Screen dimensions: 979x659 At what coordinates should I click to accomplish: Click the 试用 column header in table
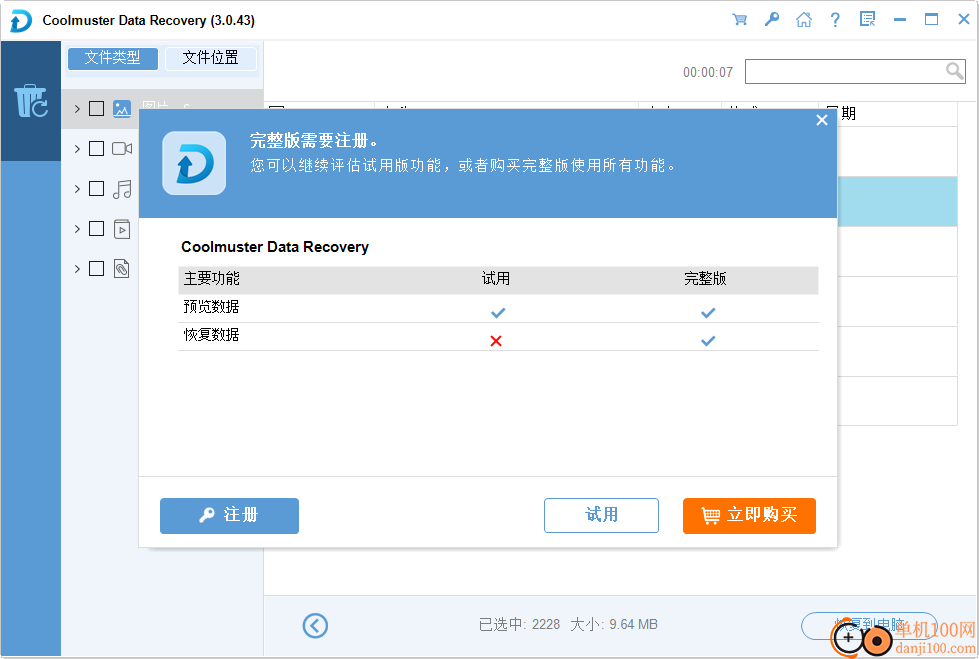496,279
